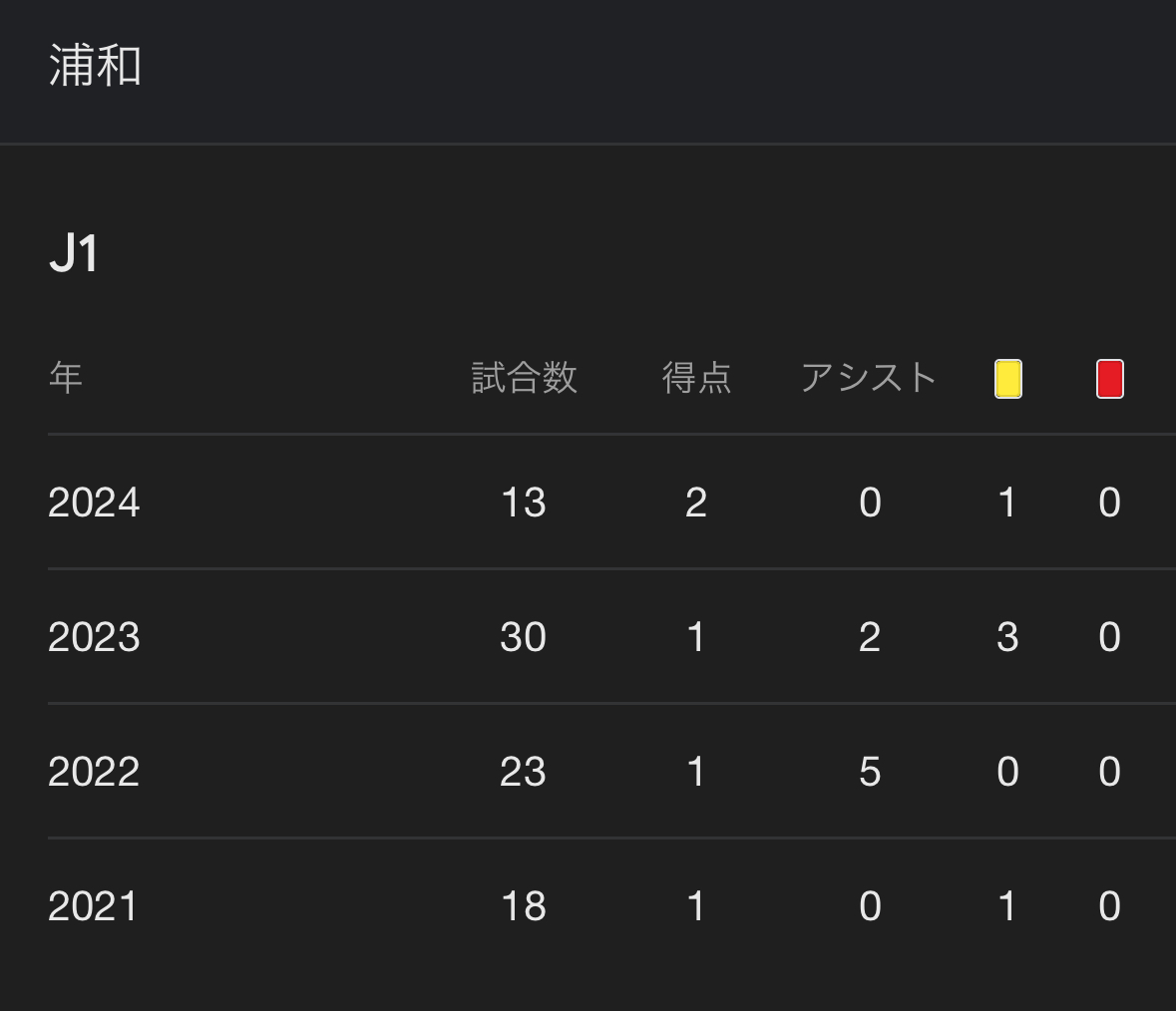Click the J1 league heading
This screenshot has width=1176, height=1011.
[x=74, y=253]
